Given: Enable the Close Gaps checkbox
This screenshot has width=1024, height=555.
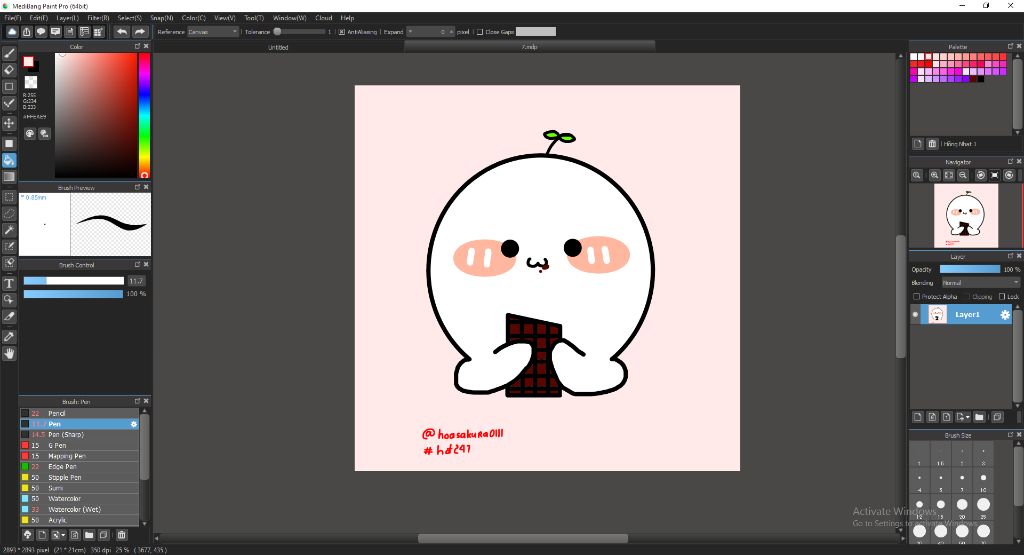Looking at the screenshot, I should click(480, 32).
